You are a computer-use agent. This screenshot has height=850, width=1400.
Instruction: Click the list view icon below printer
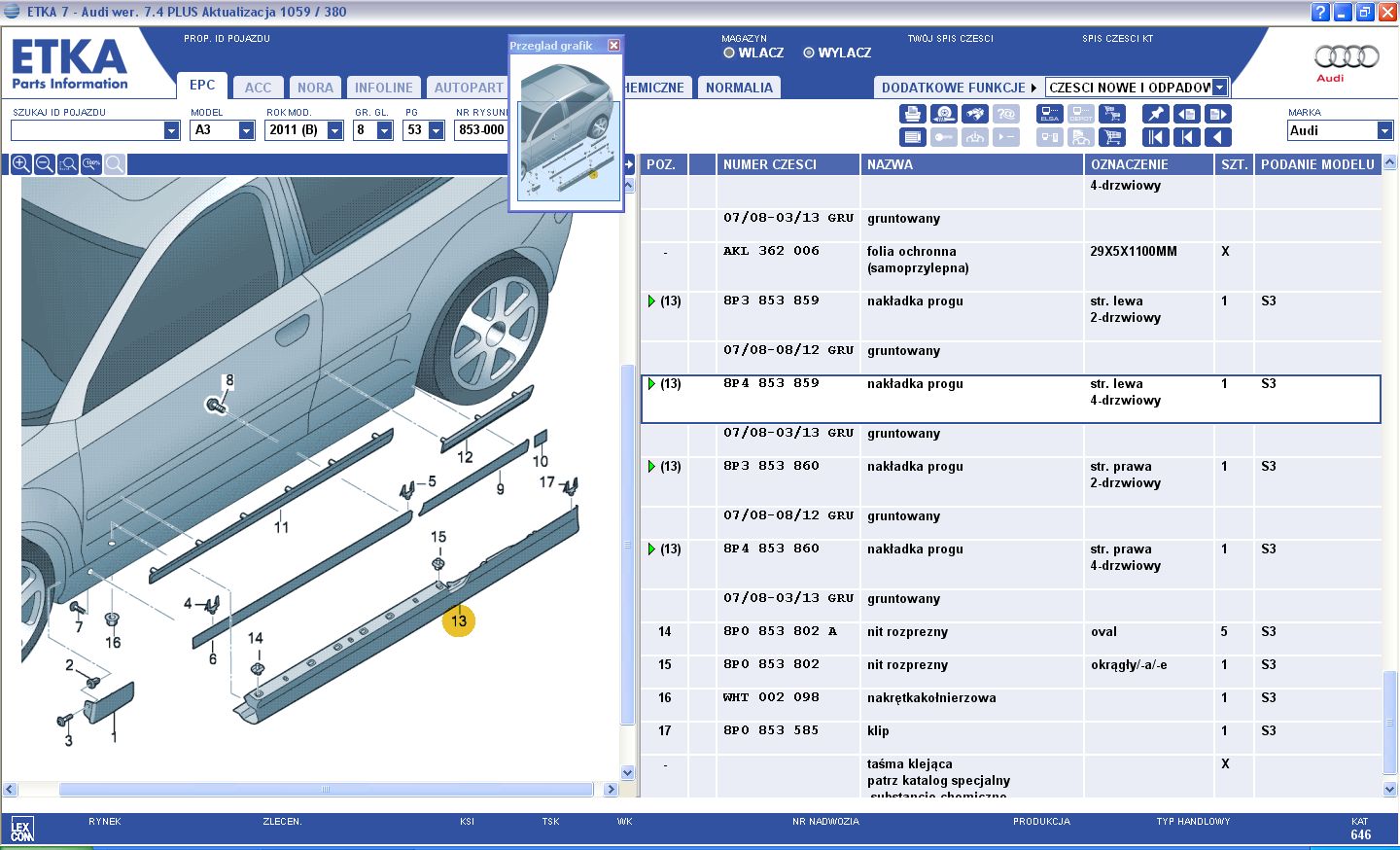pos(913,137)
